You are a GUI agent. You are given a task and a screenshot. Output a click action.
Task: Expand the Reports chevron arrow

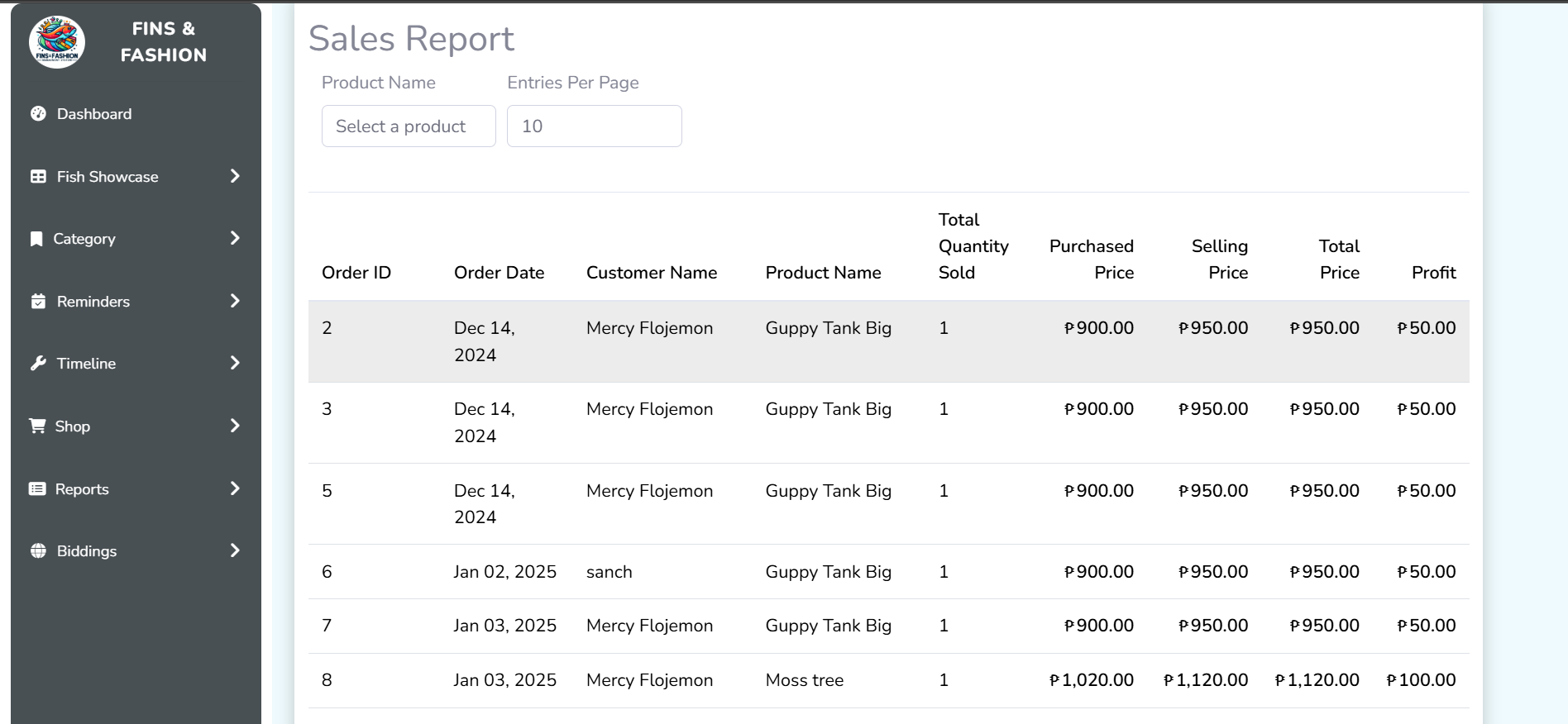[235, 488]
